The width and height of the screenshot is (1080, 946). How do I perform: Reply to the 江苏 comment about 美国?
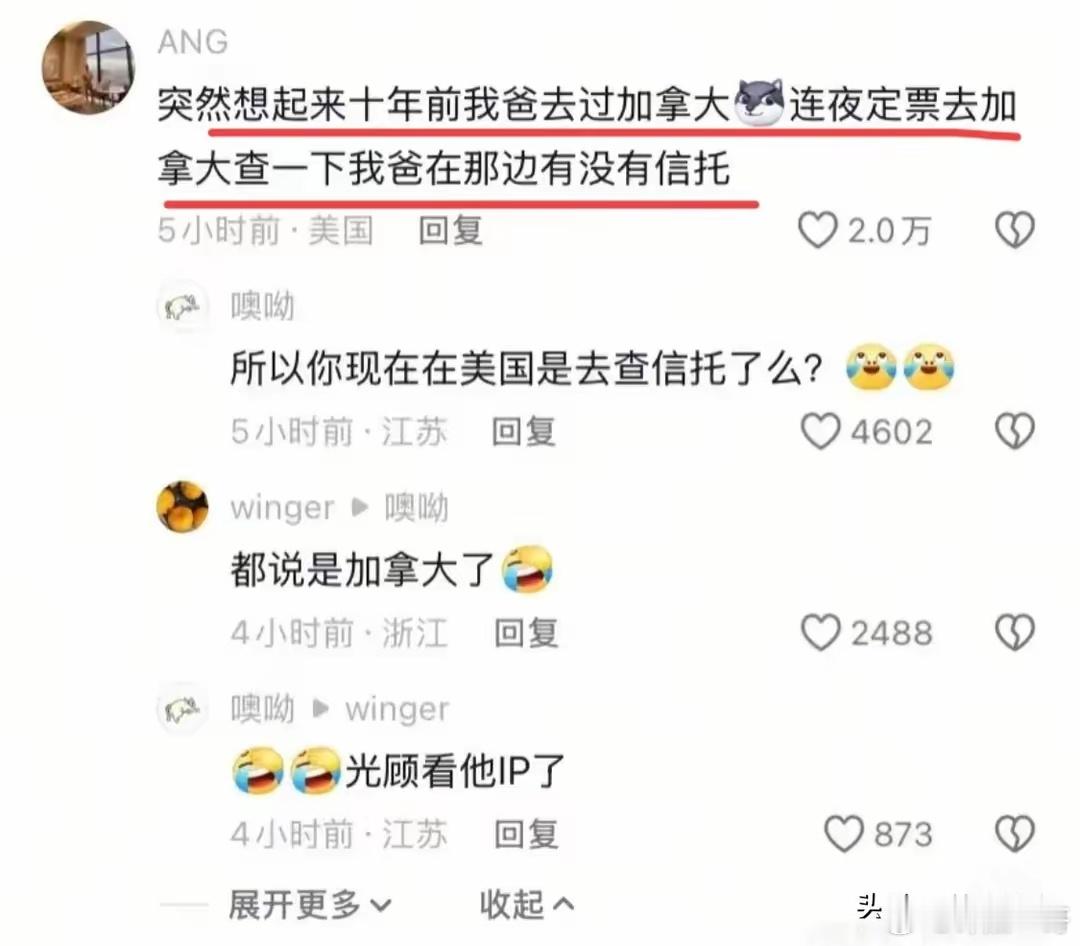pyautogui.click(x=523, y=432)
